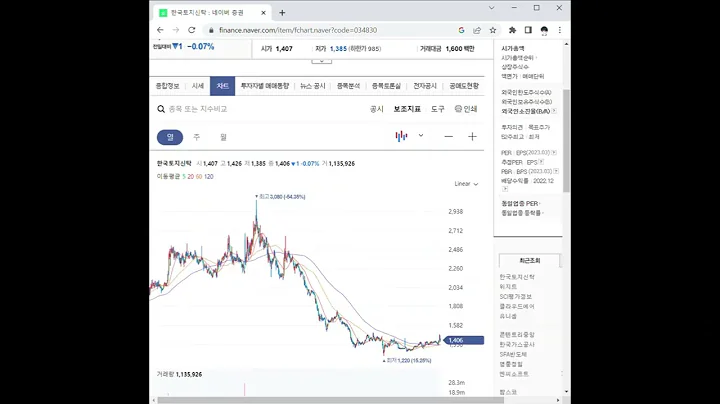720x404 pixels.
Task: Open SCI평가정보 in recent list
Action: tap(516, 297)
